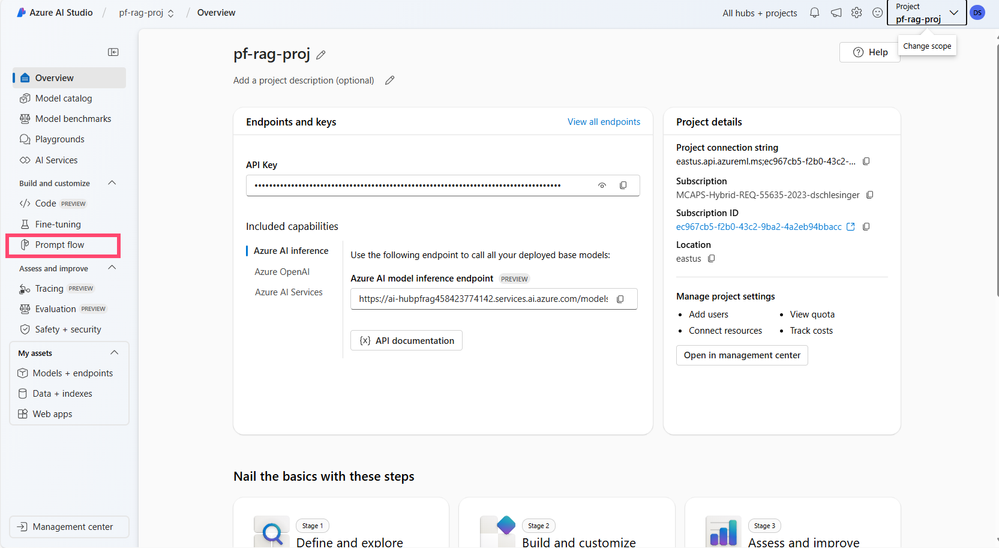
Task: Open Prompt flow
Action: 63,245
